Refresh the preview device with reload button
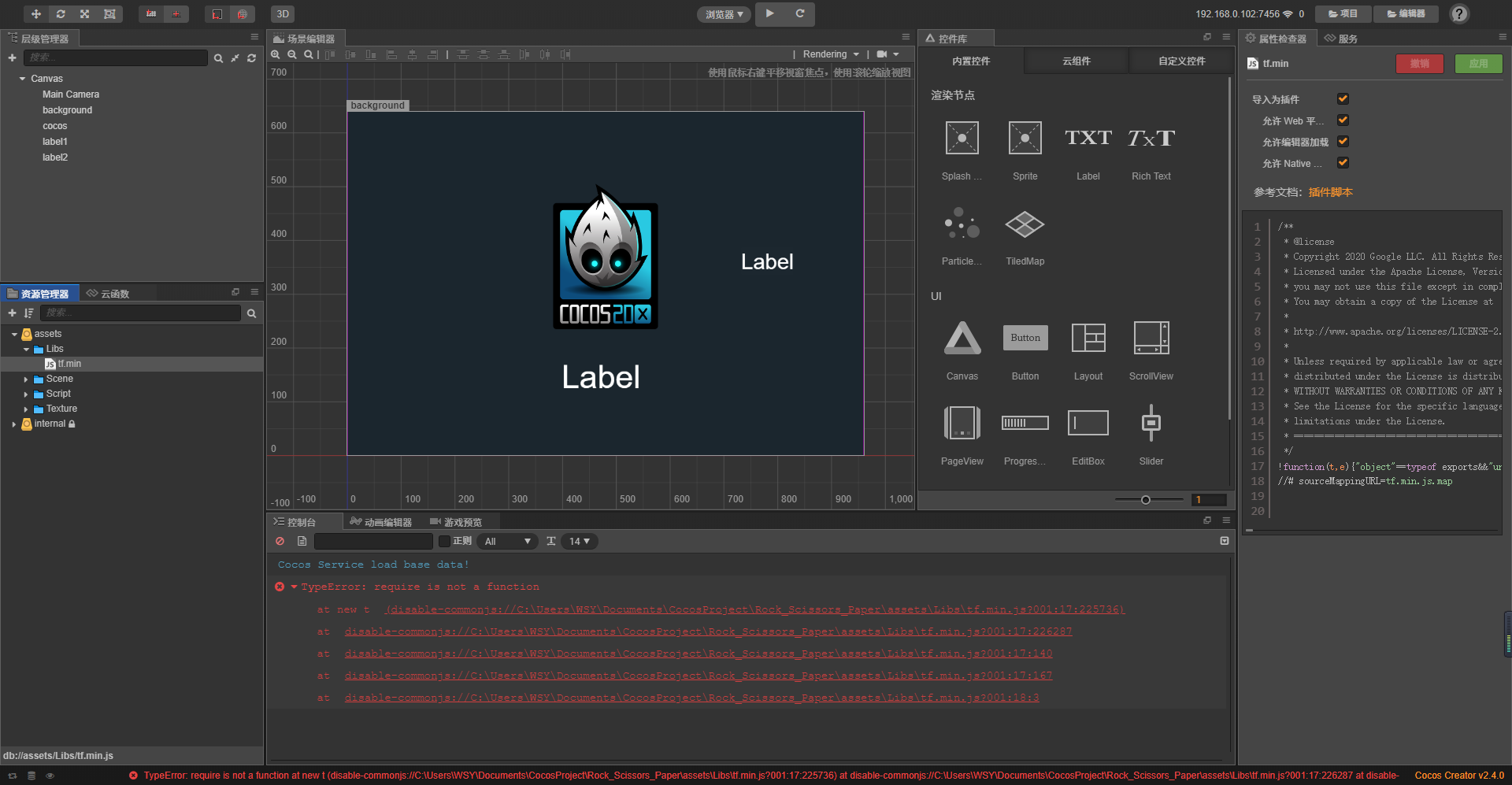The image size is (1512, 785). 800,13
